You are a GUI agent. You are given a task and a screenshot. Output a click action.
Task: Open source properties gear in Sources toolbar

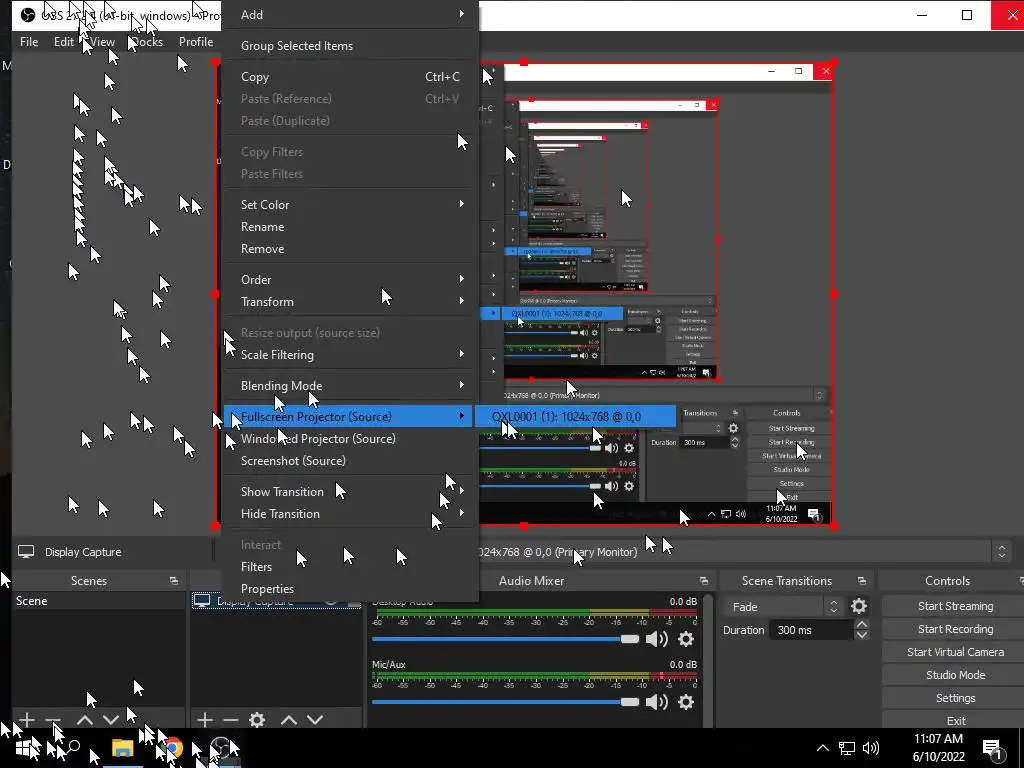(x=257, y=720)
